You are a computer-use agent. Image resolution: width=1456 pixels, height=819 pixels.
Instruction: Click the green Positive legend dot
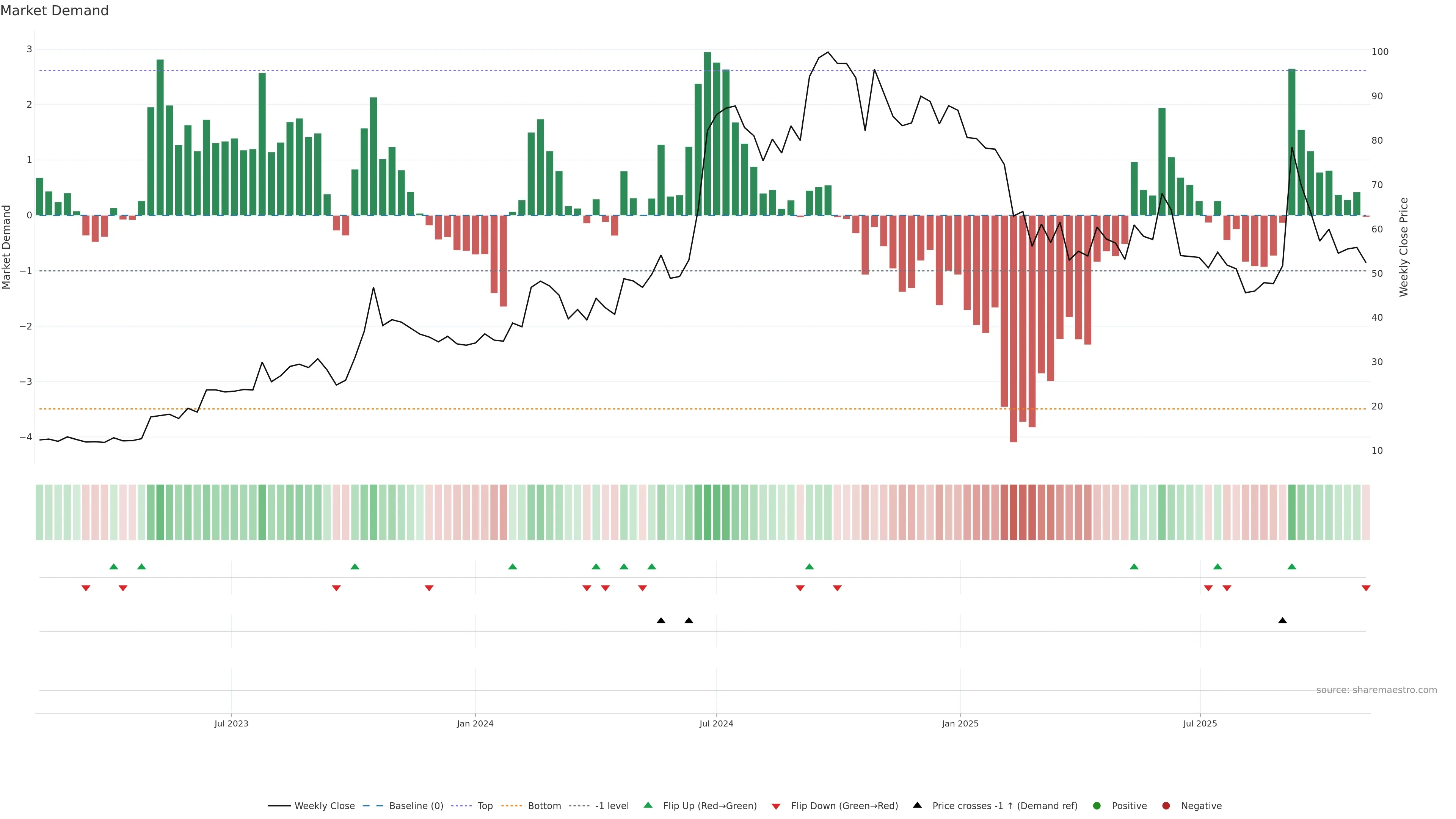point(1097,805)
